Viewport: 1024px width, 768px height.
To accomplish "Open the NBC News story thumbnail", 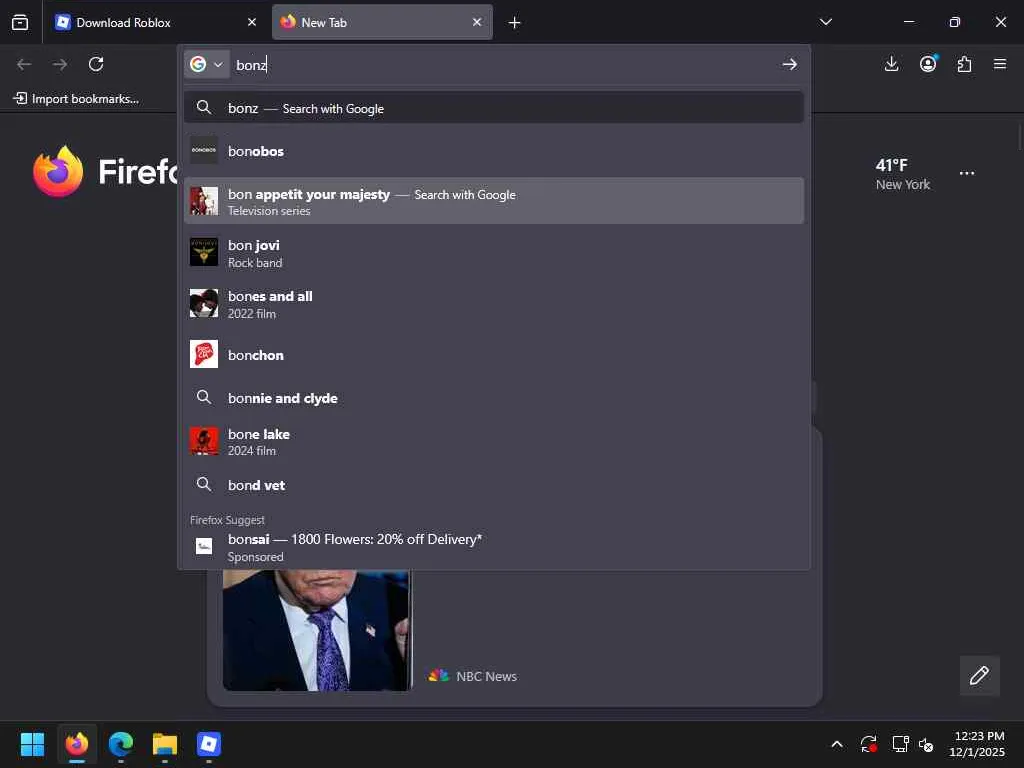I will 317,630.
